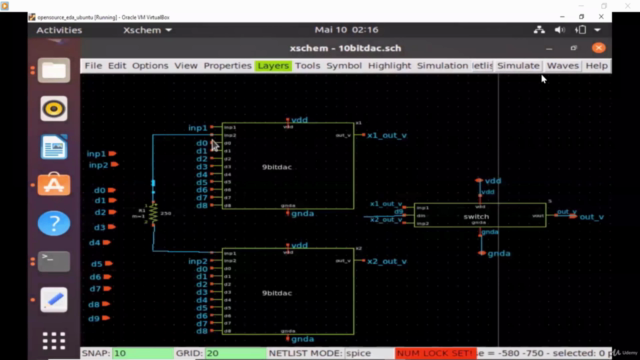
Task: Open the Symbol menu
Action: coord(344,66)
